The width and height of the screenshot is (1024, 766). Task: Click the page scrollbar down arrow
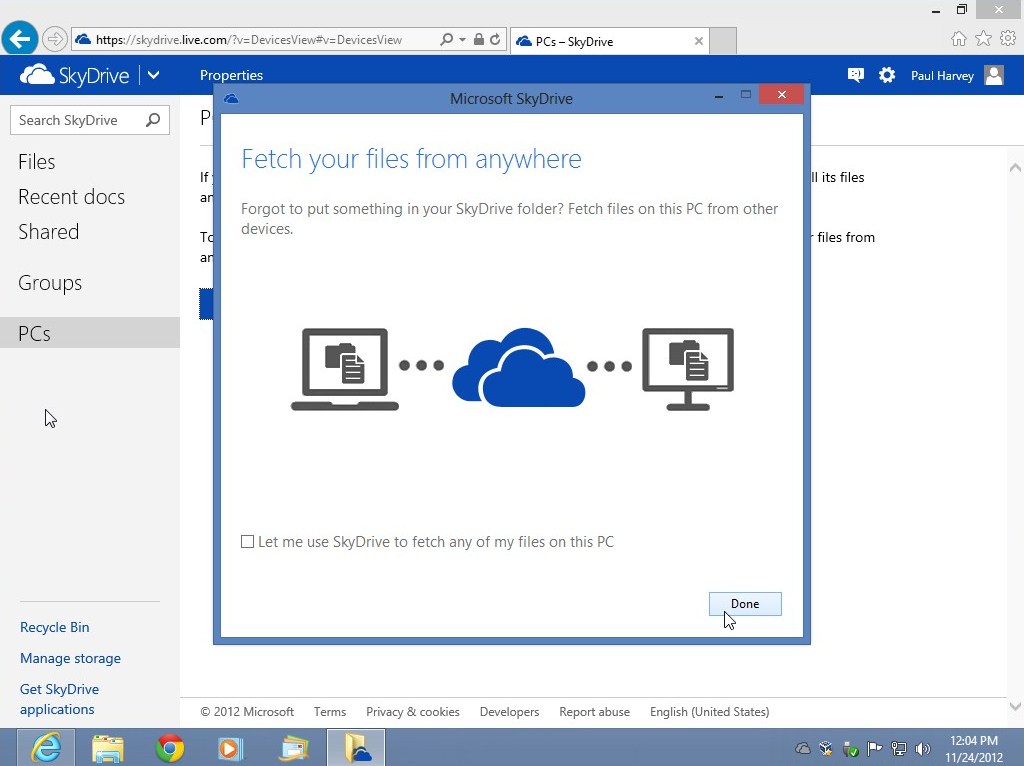(x=1015, y=706)
